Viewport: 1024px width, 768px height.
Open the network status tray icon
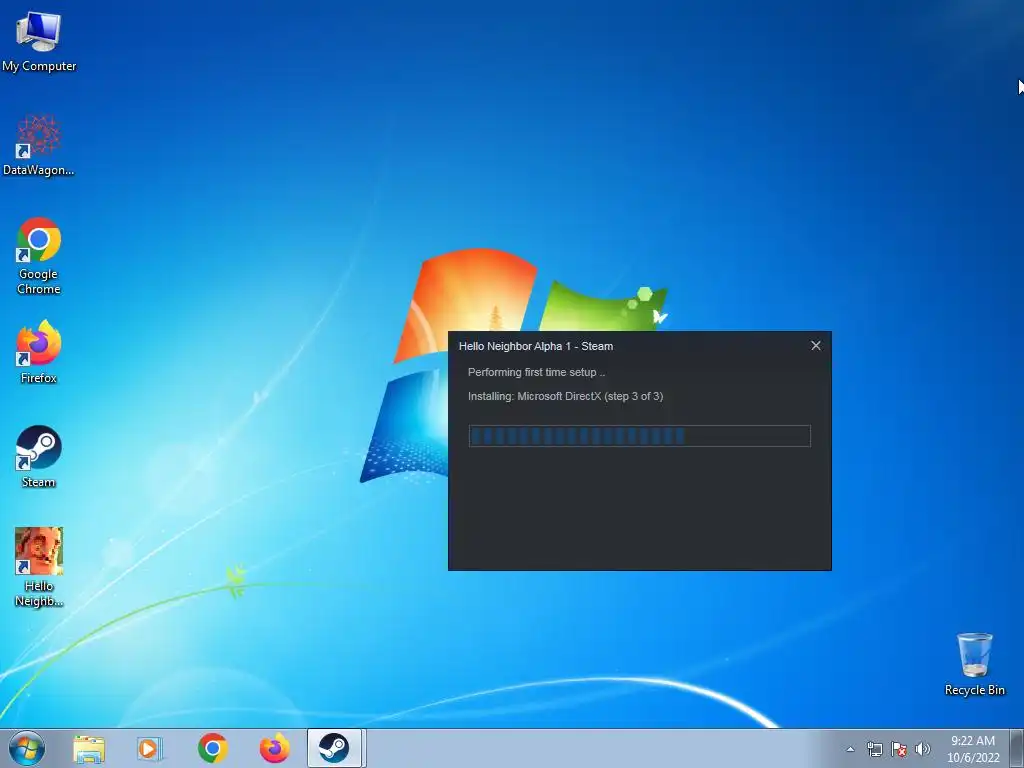click(x=874, y=749)
